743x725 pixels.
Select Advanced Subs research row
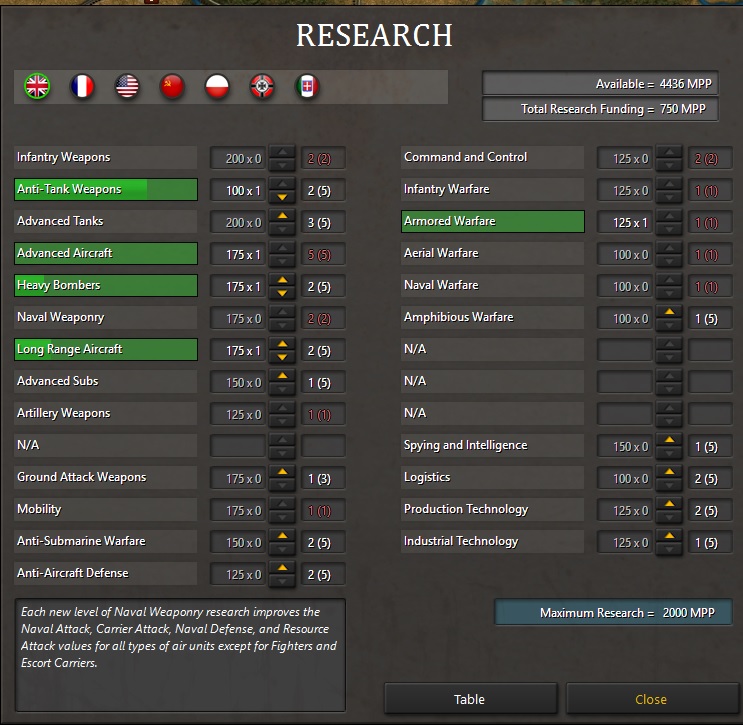105,381
